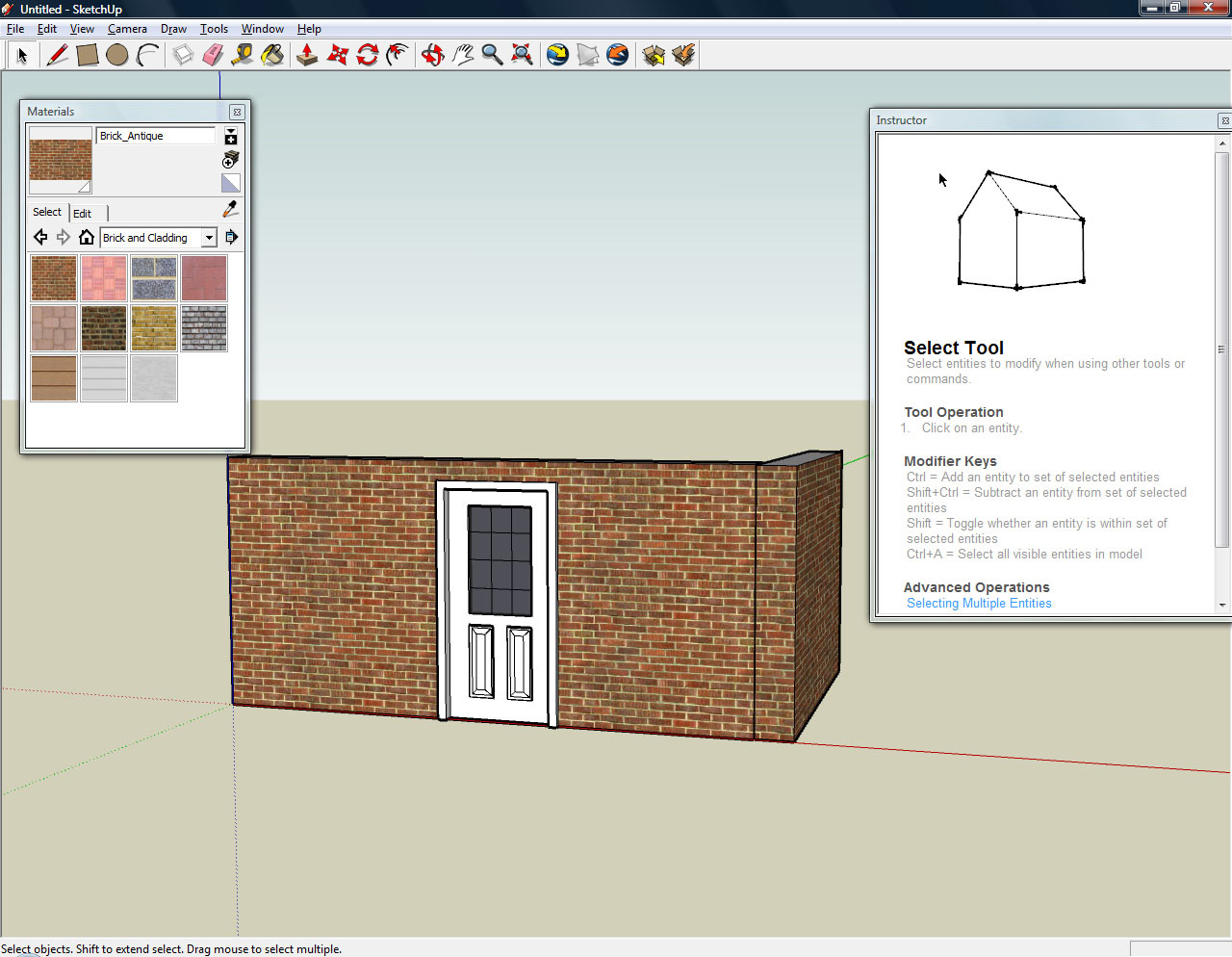Select the Orbit camera tool
Viewport: 1232px width, 957px height.
pyautogui.click(x=433, y=55)
